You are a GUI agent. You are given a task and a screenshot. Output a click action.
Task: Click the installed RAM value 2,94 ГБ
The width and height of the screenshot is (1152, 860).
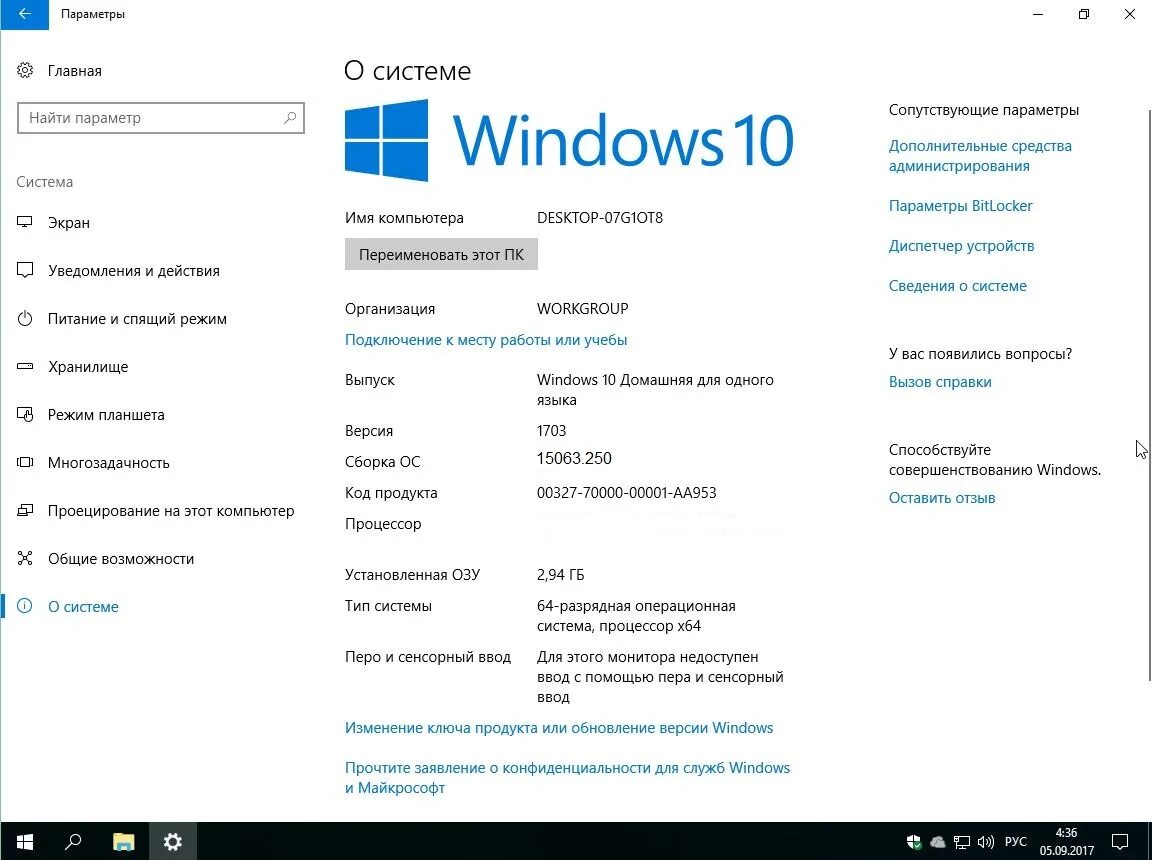coord(561,575)
